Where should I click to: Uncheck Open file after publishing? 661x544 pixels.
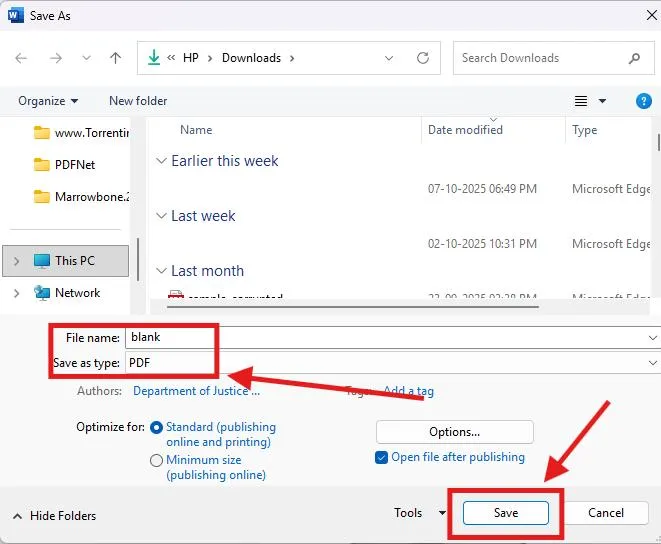click(x=381, y=457)
